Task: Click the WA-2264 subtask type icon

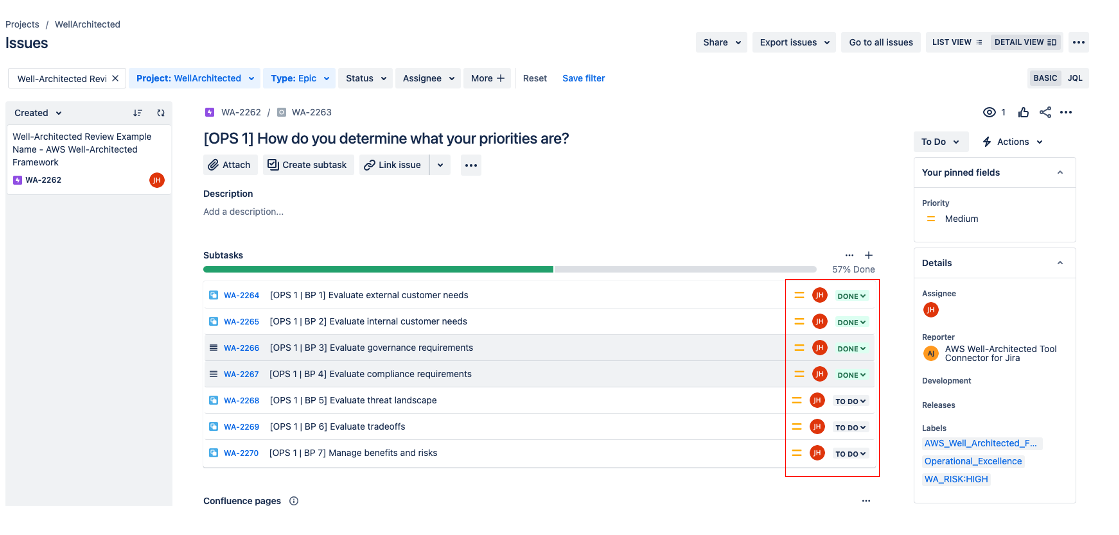Action: (x=213, y=295)
